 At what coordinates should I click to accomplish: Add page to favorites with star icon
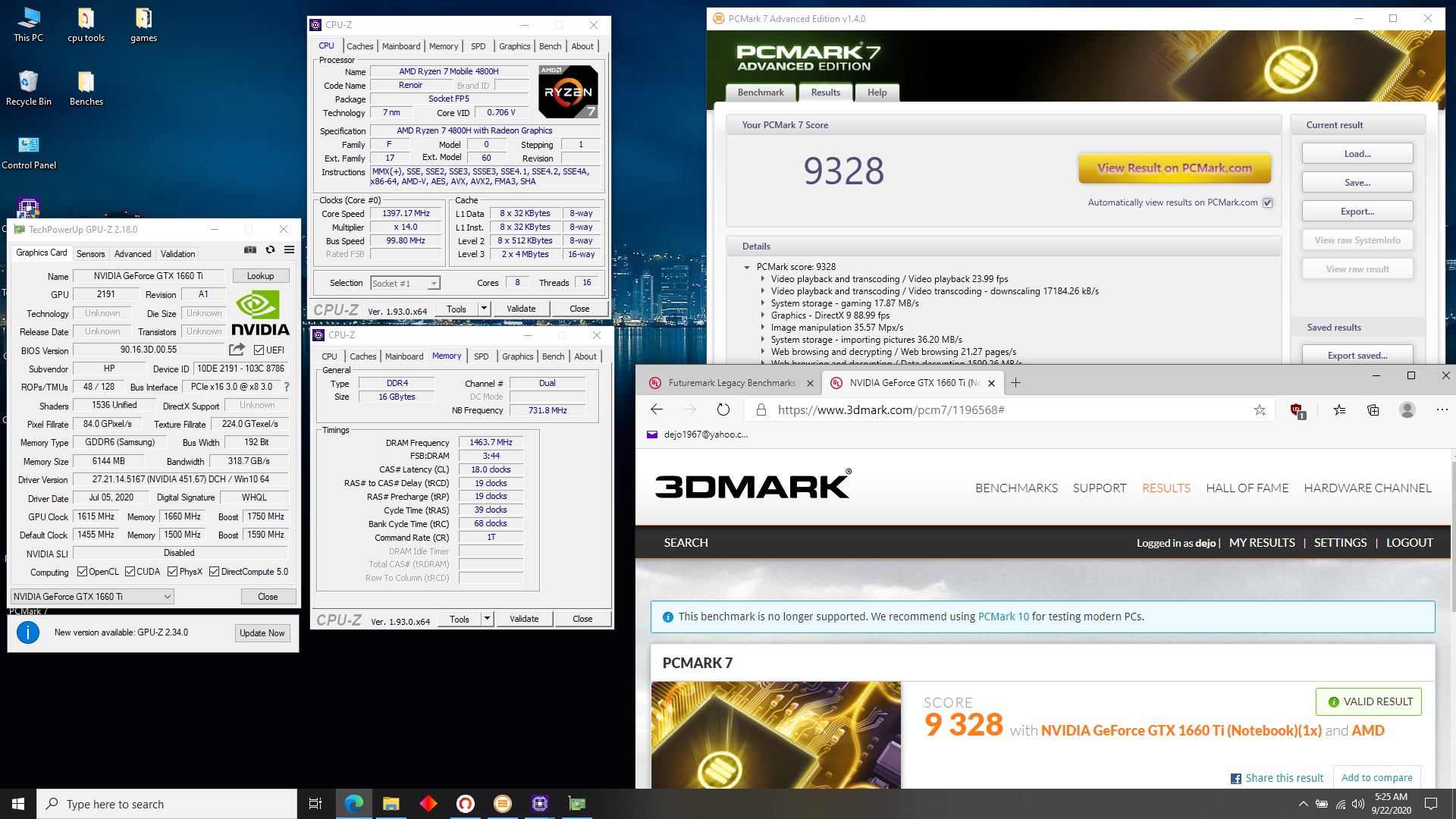[x=1260, y=410]
